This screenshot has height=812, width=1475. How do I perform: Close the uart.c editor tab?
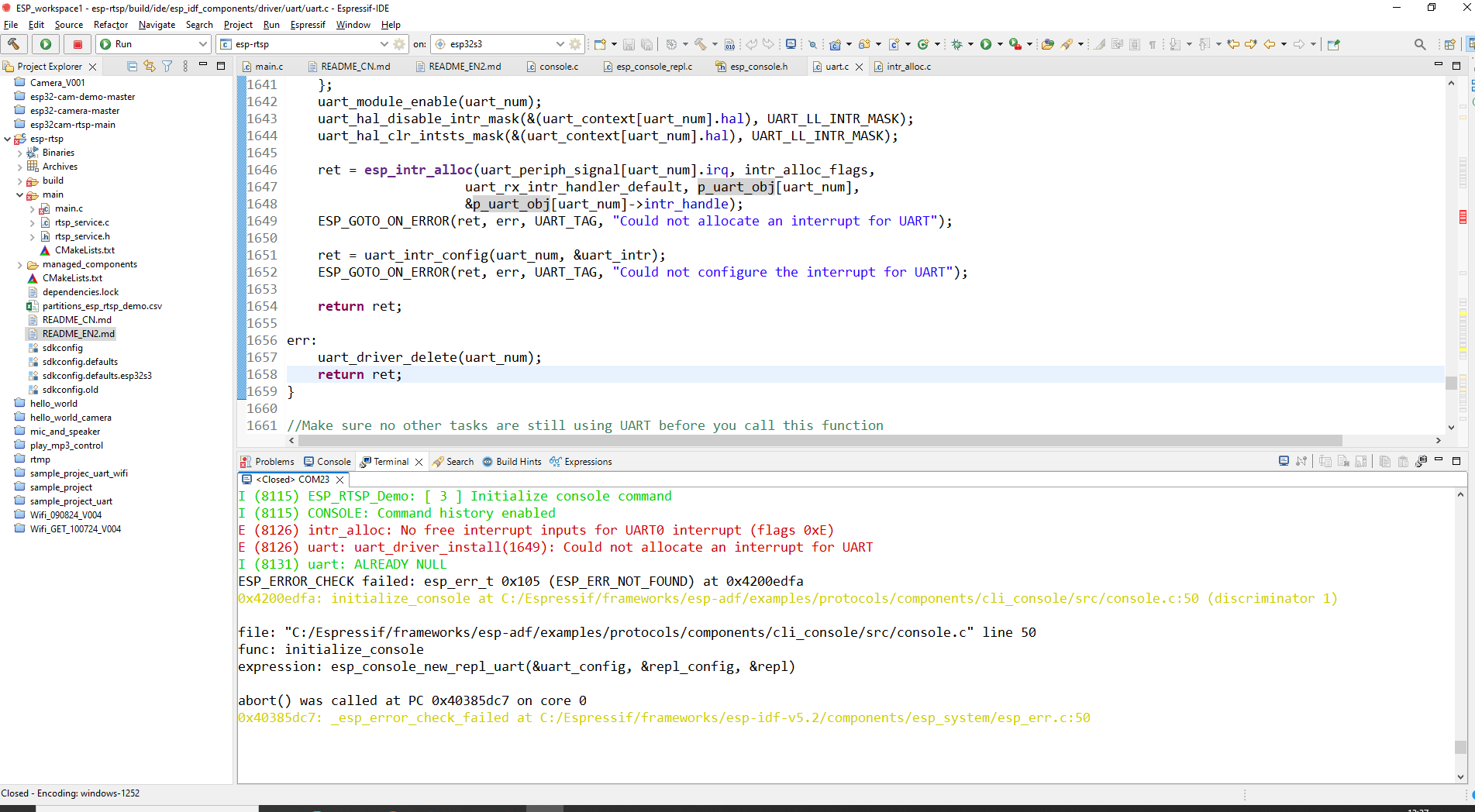coord(859,67)
